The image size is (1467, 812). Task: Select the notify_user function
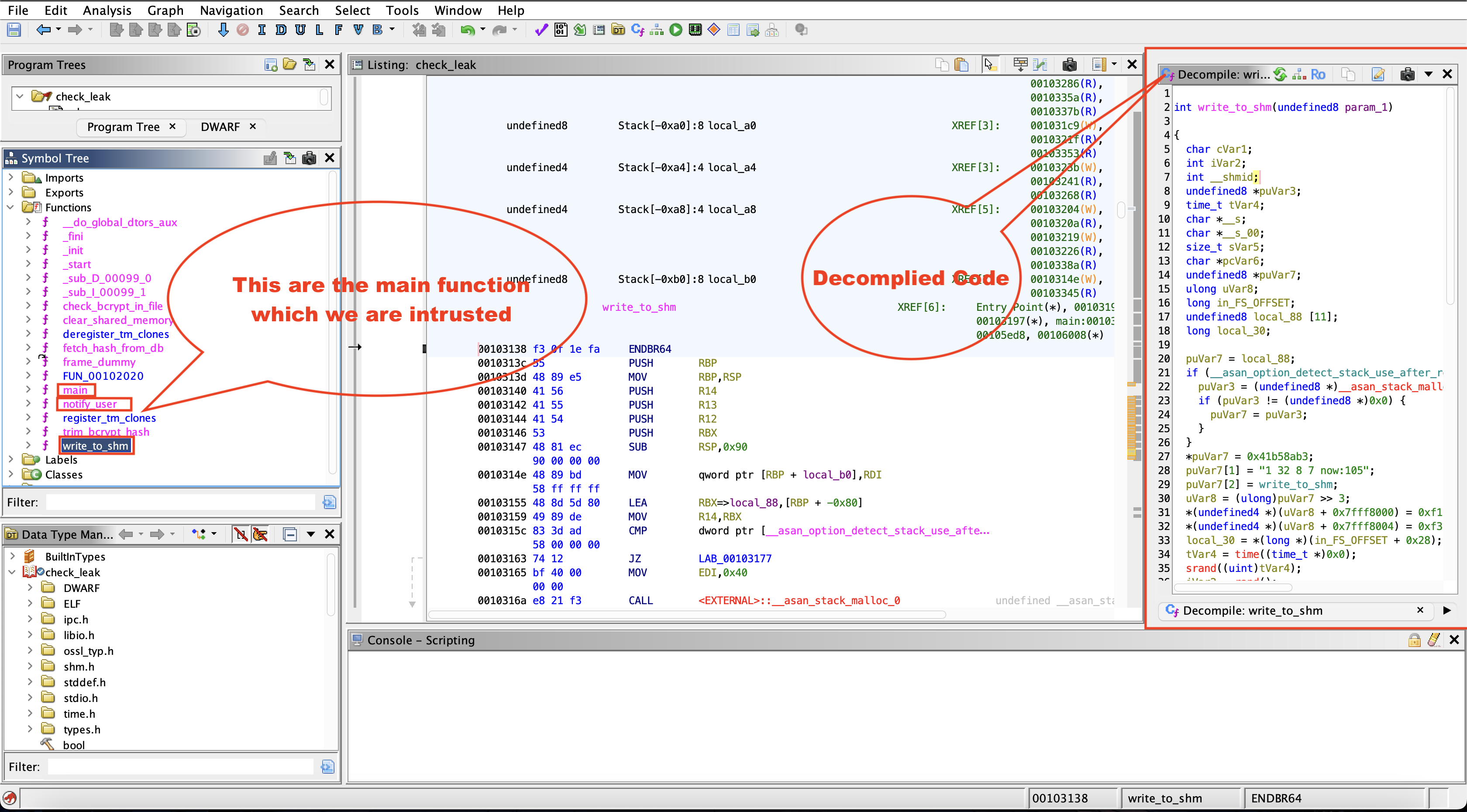90,404
